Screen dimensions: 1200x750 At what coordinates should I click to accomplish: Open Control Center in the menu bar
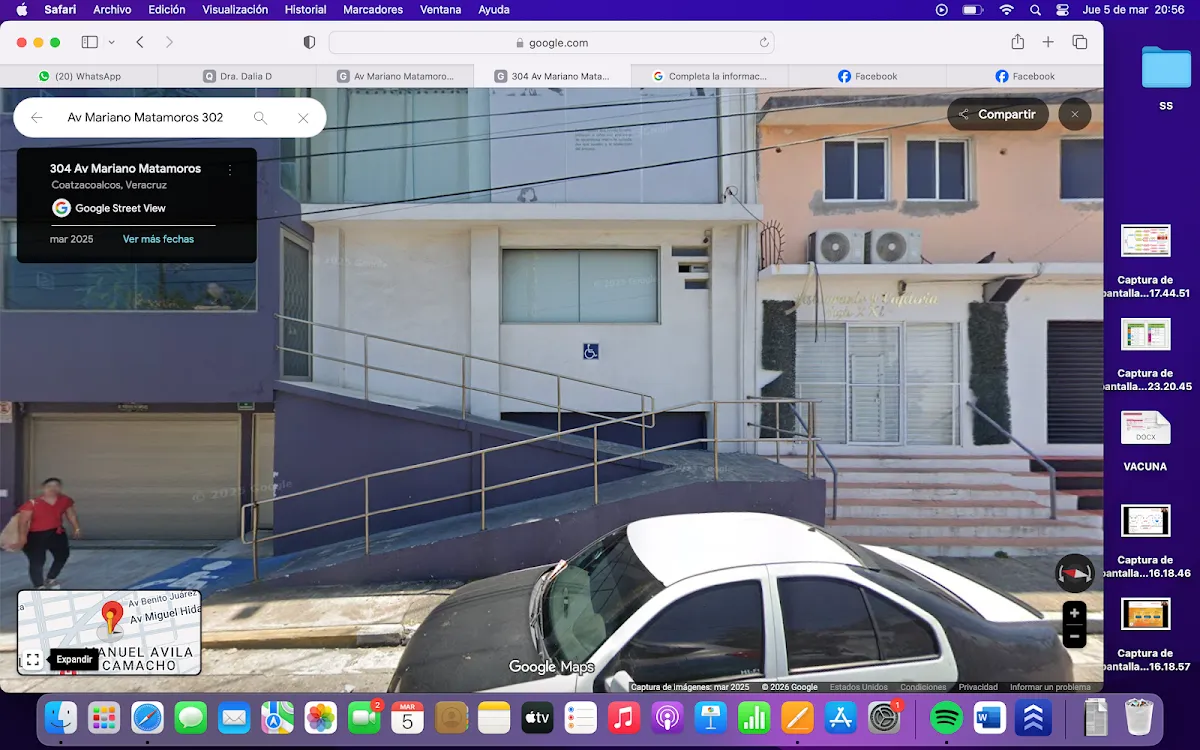[x=1062, y=10]
